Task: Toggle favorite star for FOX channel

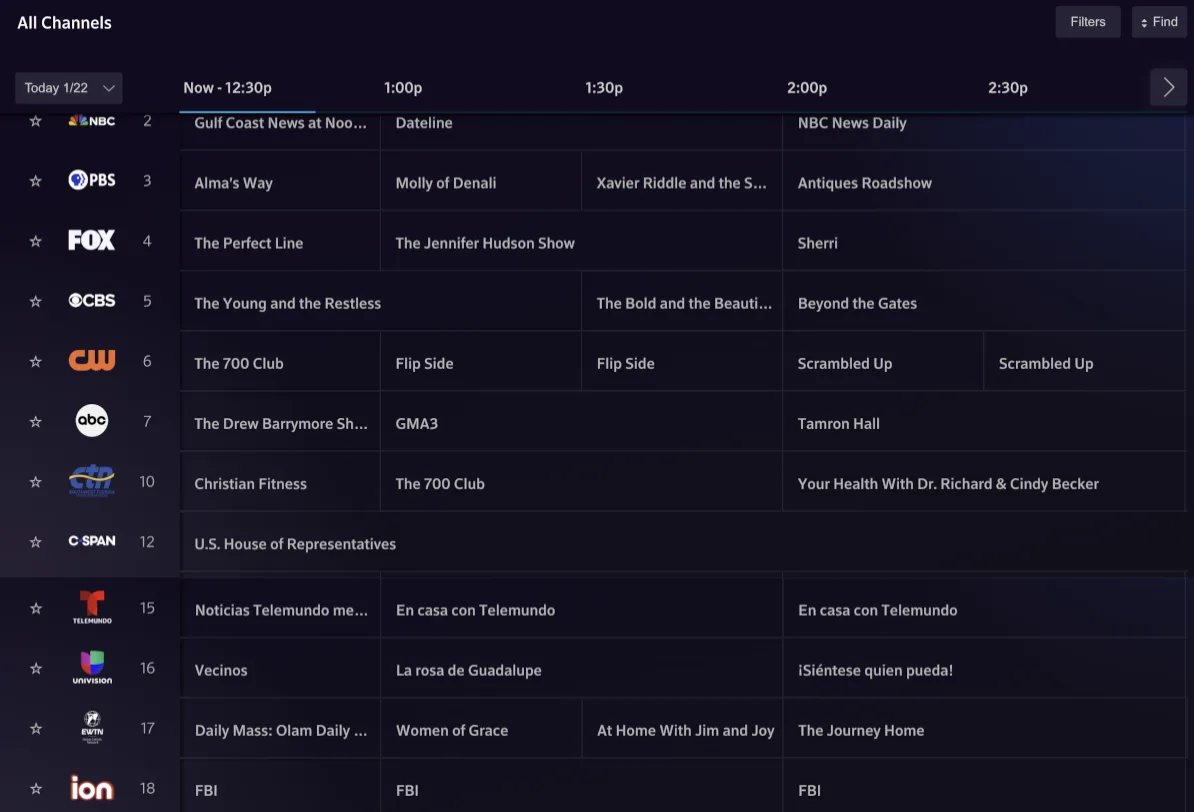Action: [x=36, y=241]
